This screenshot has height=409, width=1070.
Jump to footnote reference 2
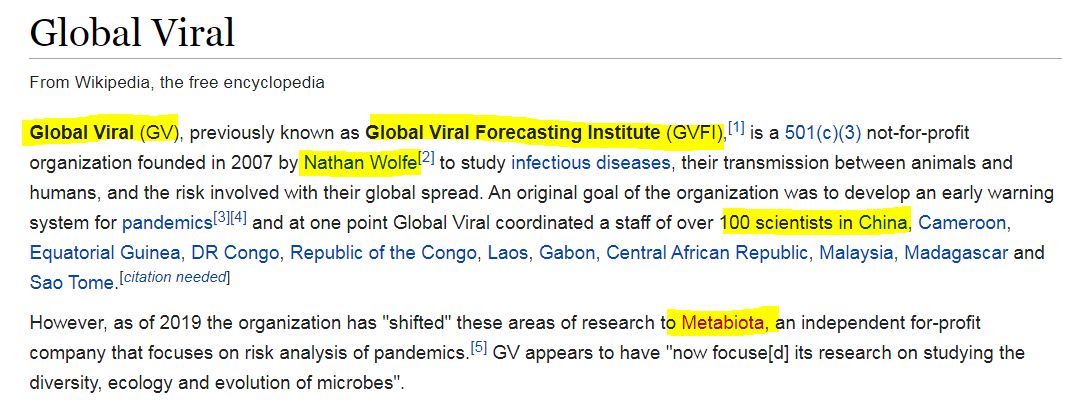pyautogui.click(x=426, y=157)
